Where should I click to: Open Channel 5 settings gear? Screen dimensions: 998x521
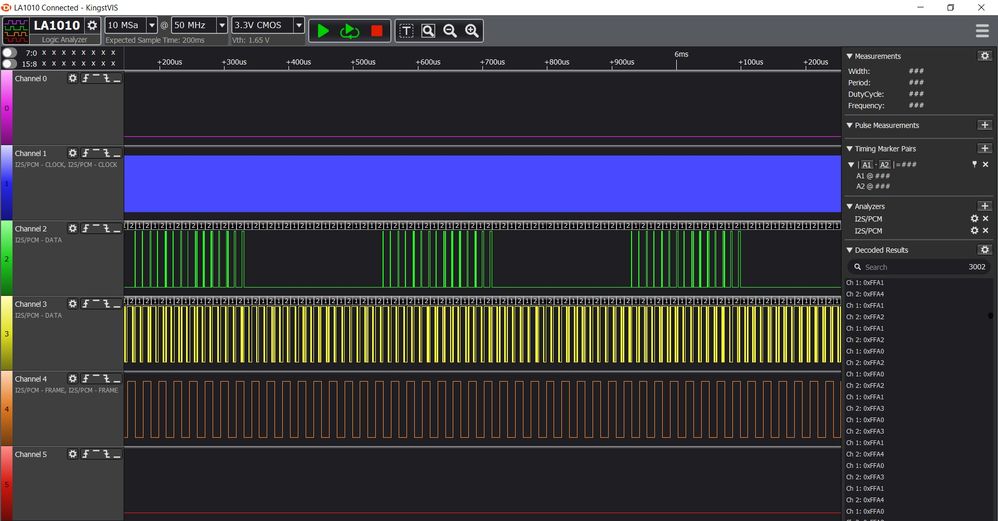(73, 454)
